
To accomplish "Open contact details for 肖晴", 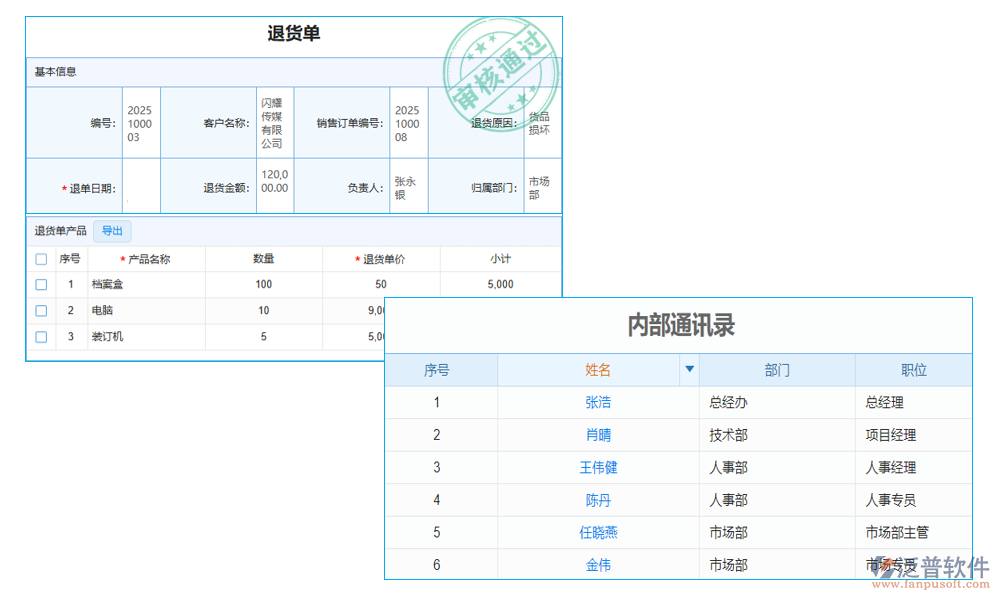I will coord(597,435).
